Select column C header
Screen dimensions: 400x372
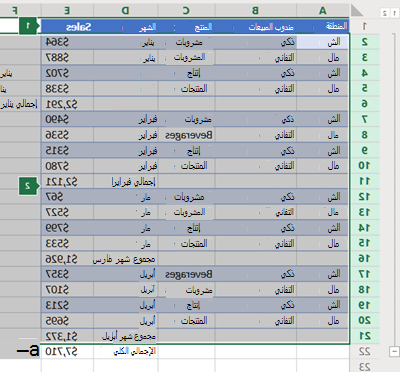(186, 10)
